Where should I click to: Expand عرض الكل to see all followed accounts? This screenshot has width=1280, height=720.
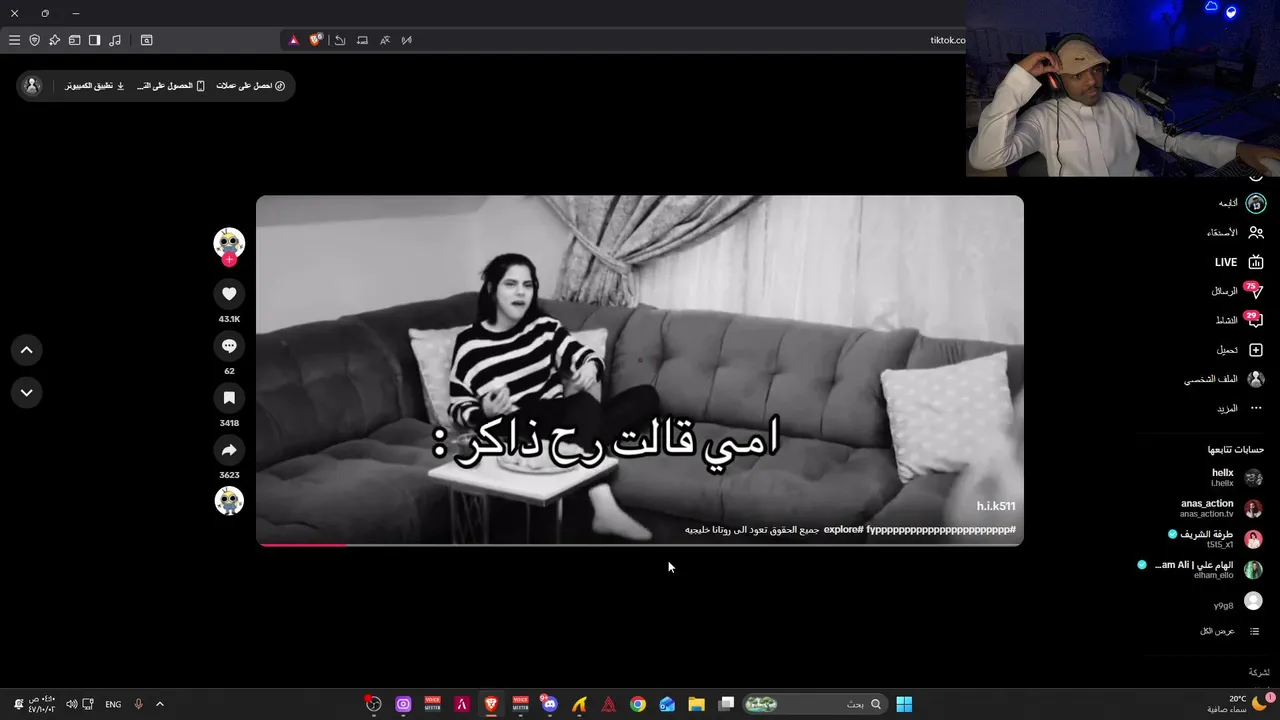1229,631
